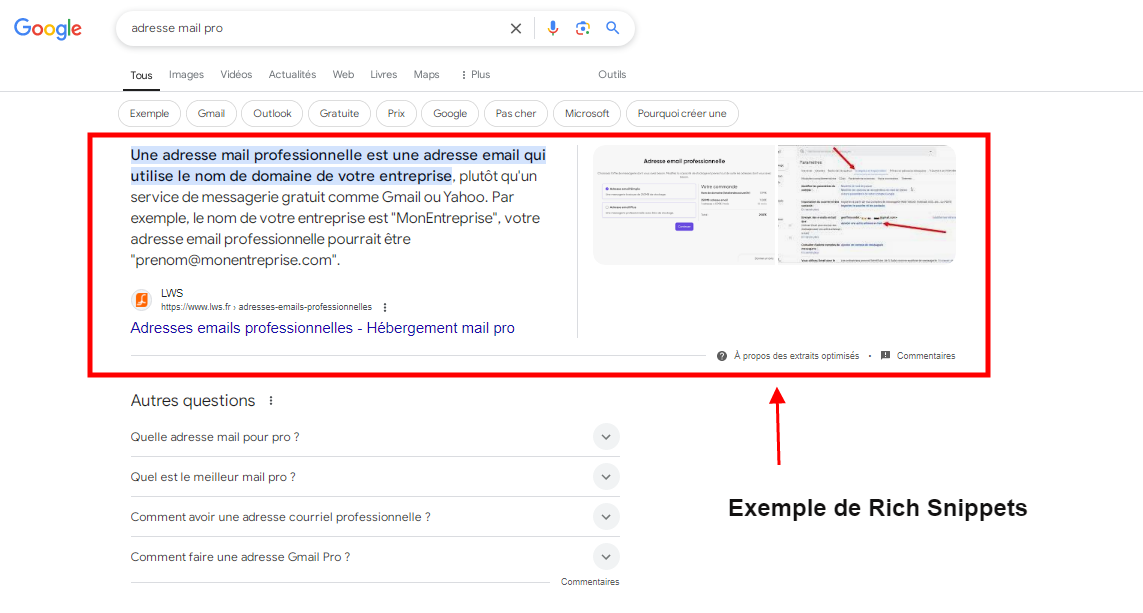Open the Actualités tab
The height and width of the screenshot is (613, 1143).
tap(292, 74)
